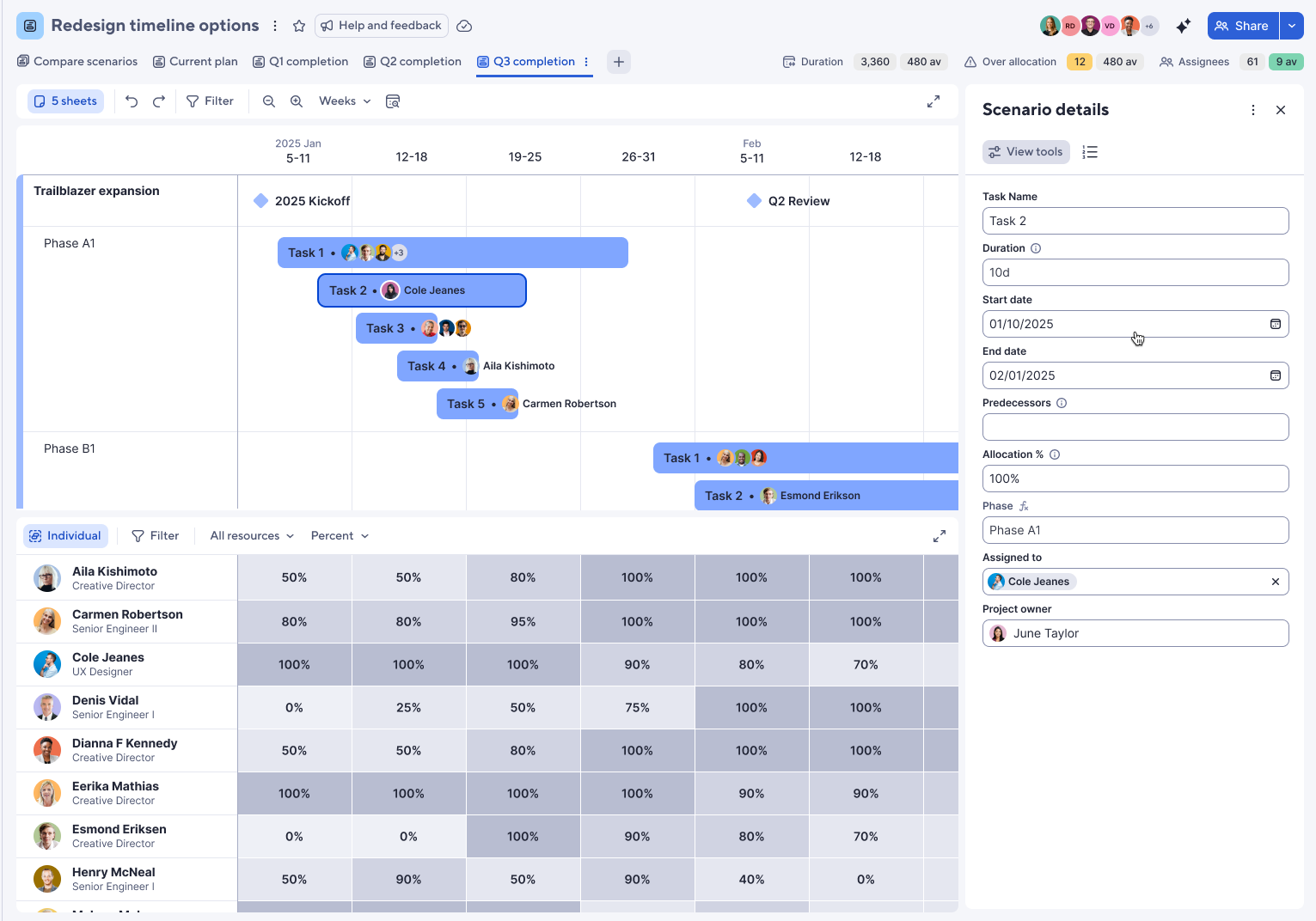Open title options three-dot menu
Image resolution: width=1316 pixels, height=921 pixels.
pos(275,26)
